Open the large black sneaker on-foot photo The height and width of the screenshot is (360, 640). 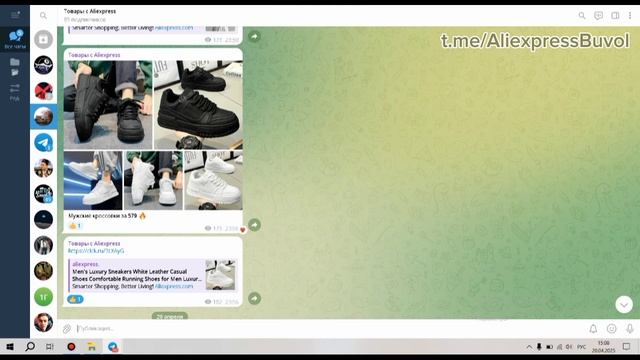pyautogui.click(x=108, y=105)
